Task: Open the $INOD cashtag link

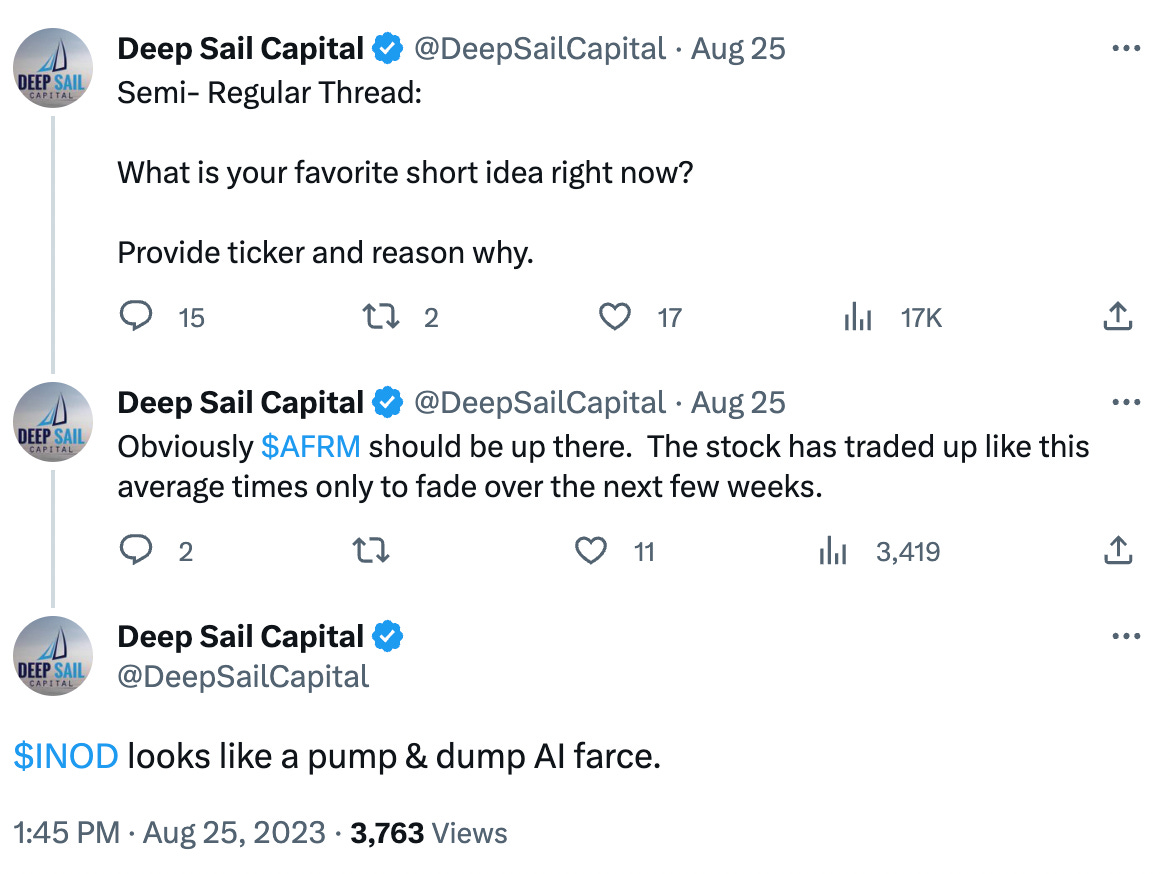Action: (x=66, y=756)
